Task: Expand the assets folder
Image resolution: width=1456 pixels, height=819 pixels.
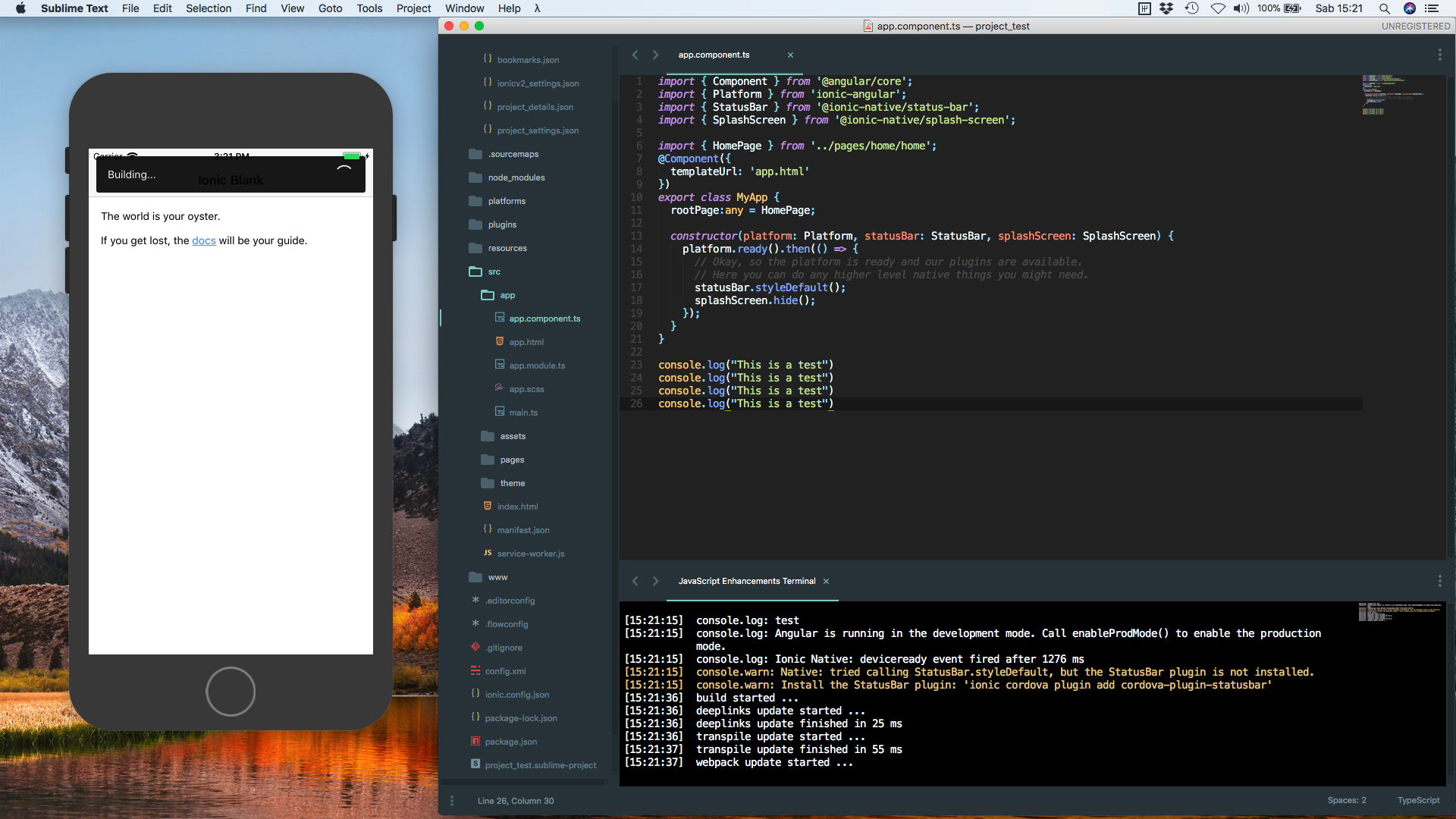Action: click(513, 436)
